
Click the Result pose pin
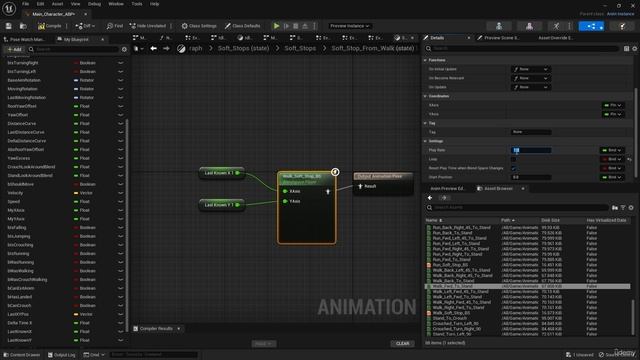[360, 186]
